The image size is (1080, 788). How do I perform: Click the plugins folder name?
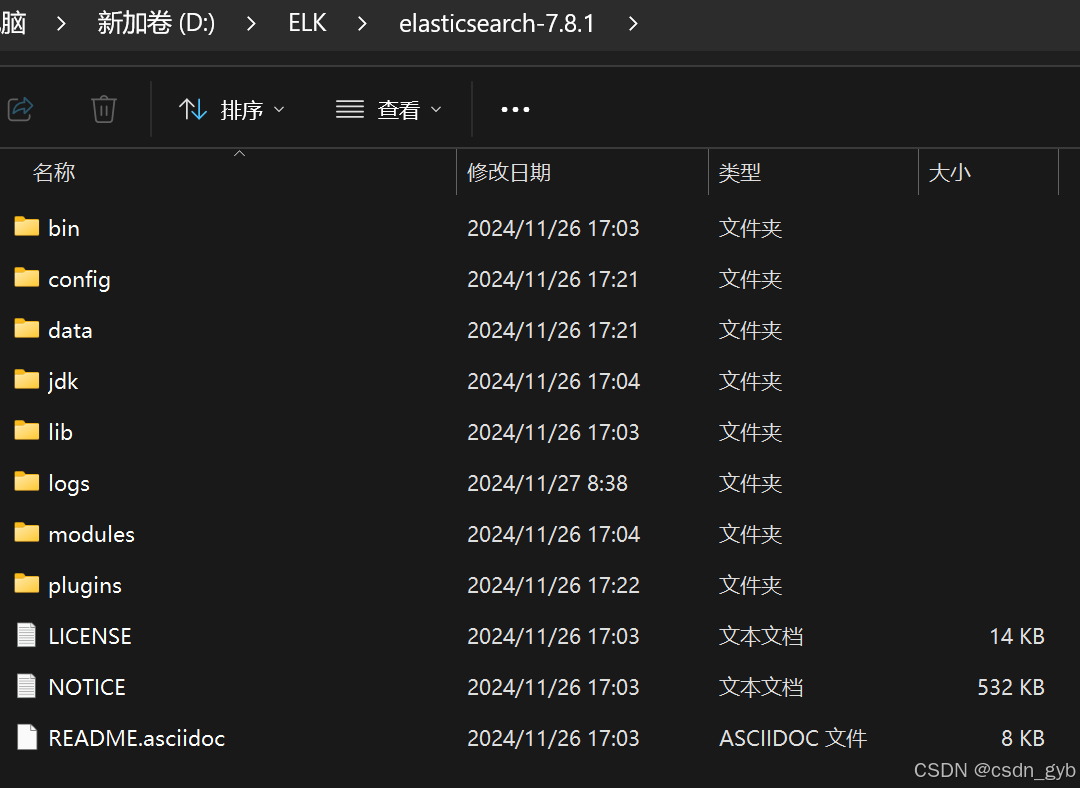point(85,585)
